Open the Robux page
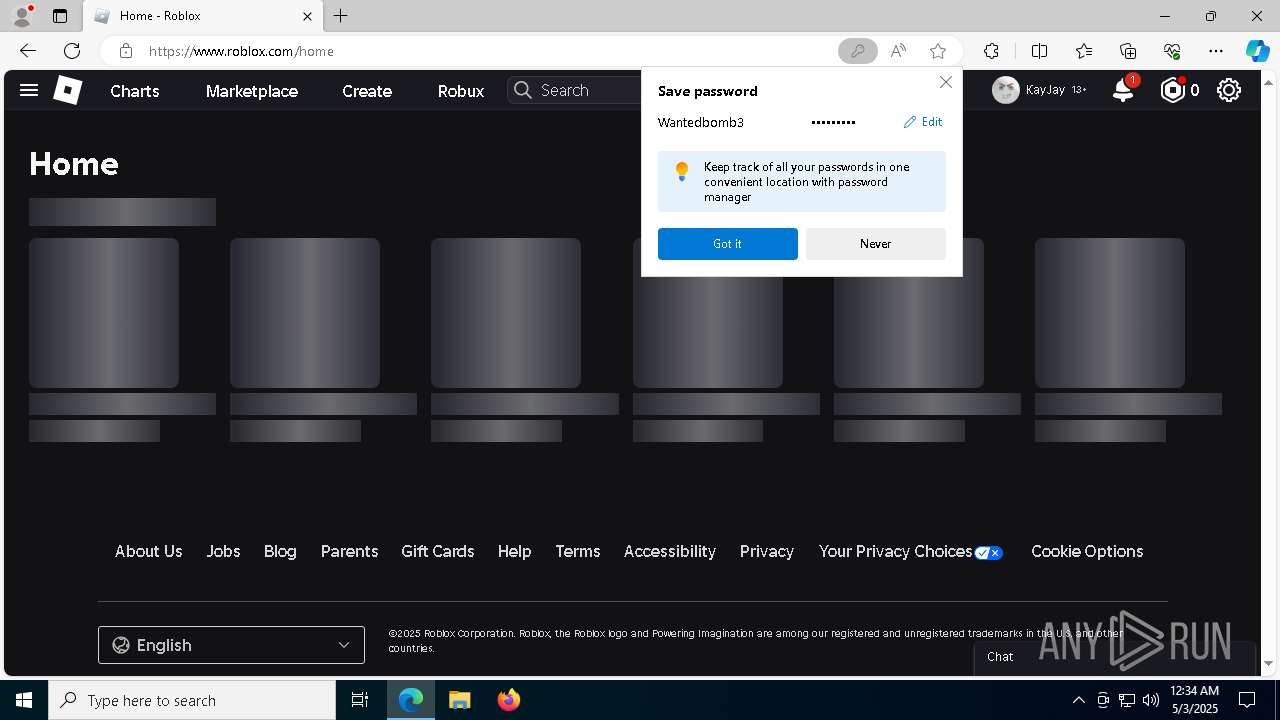Image resolution: width=1280 pixels, height=720 pixels. [x=461, y=91]
